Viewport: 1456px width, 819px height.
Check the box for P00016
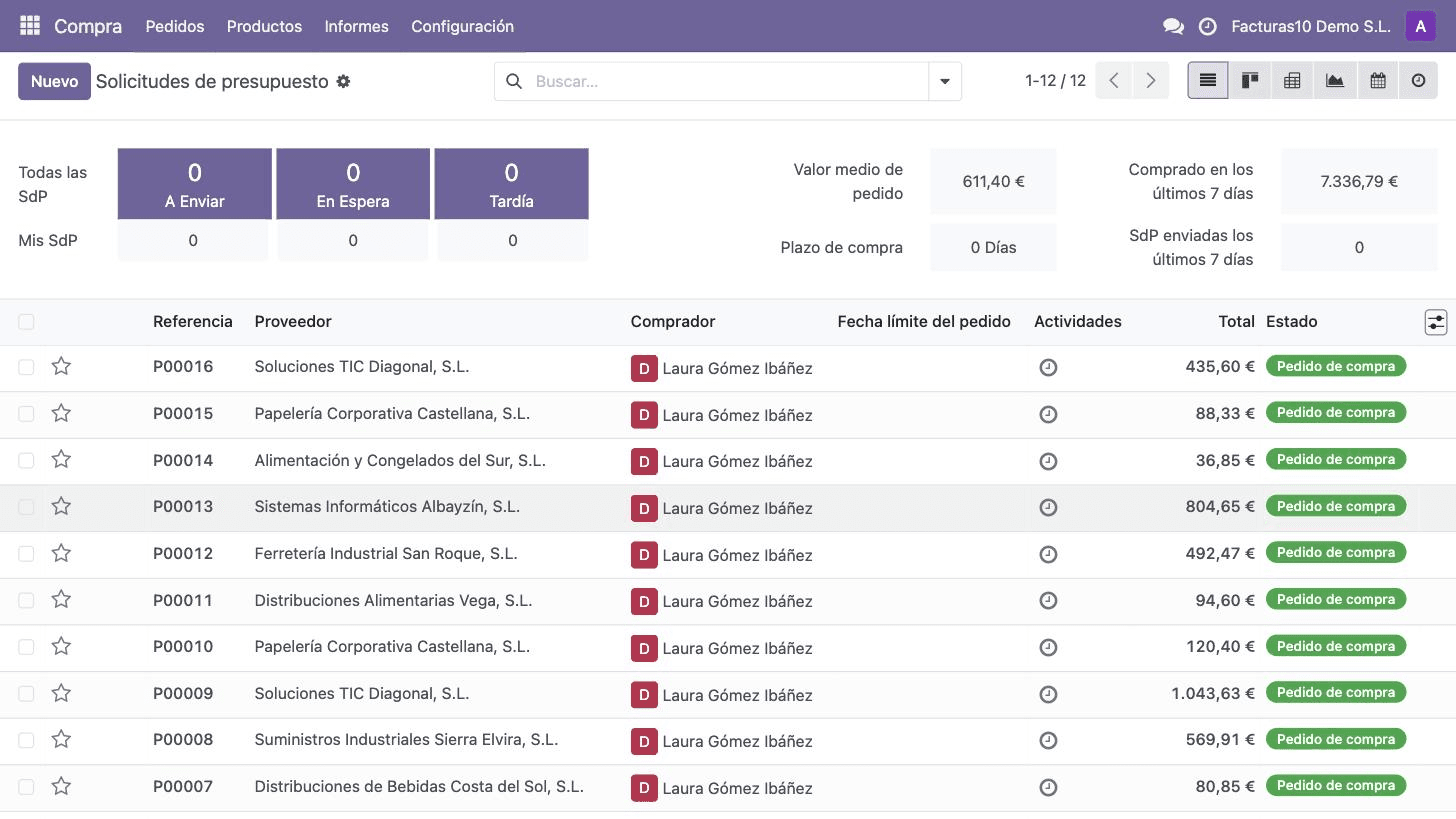click(x=26, y=367)
